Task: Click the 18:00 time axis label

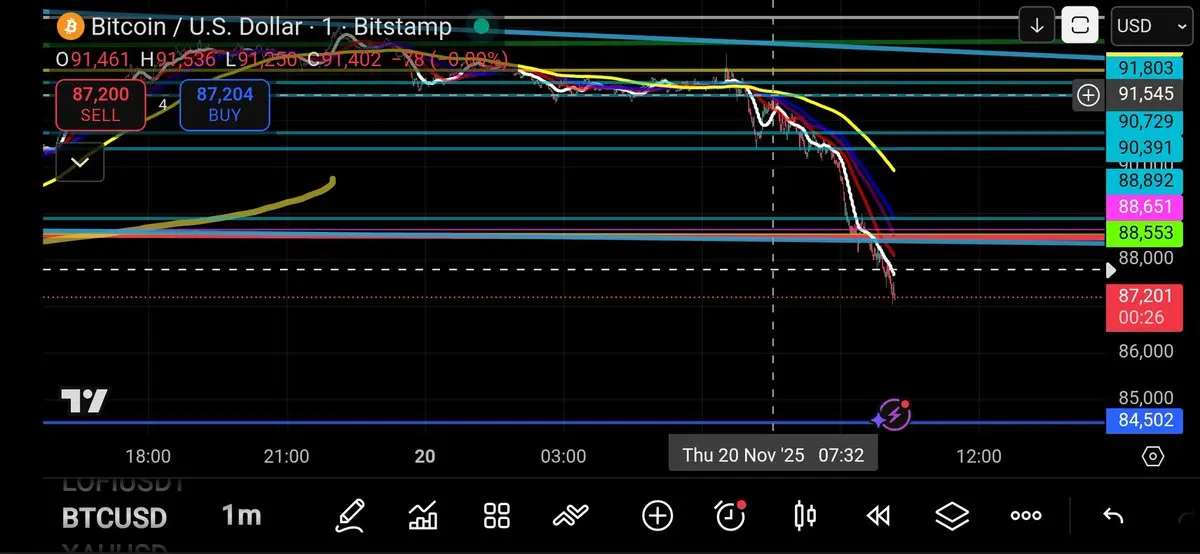Action: [148, 456]
